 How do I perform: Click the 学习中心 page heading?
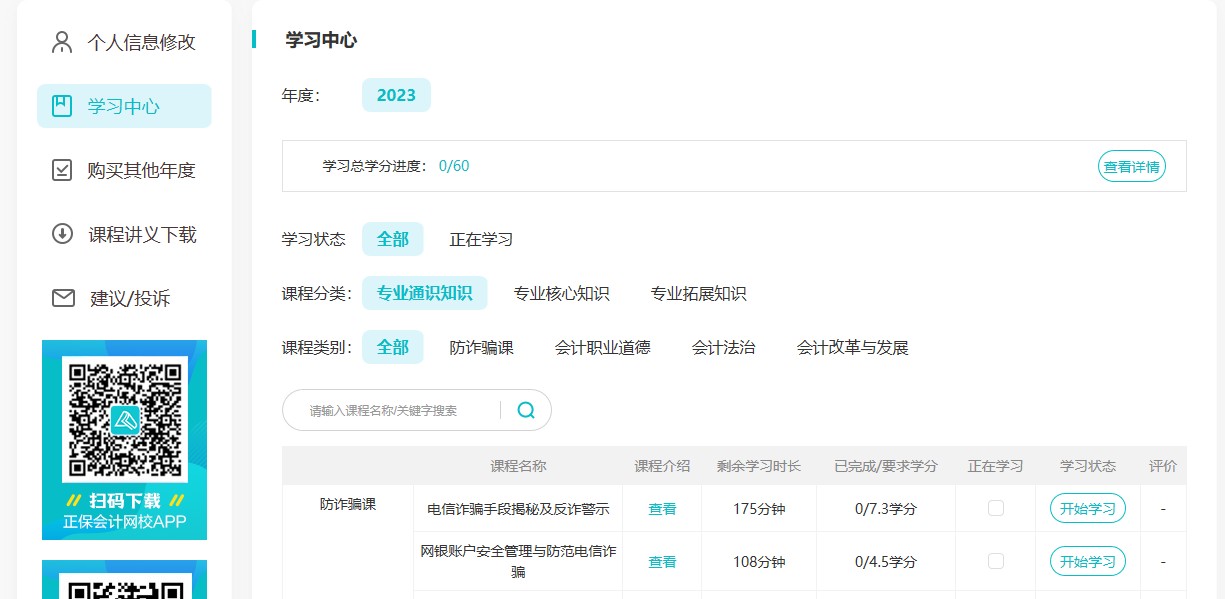click(321, 40)
